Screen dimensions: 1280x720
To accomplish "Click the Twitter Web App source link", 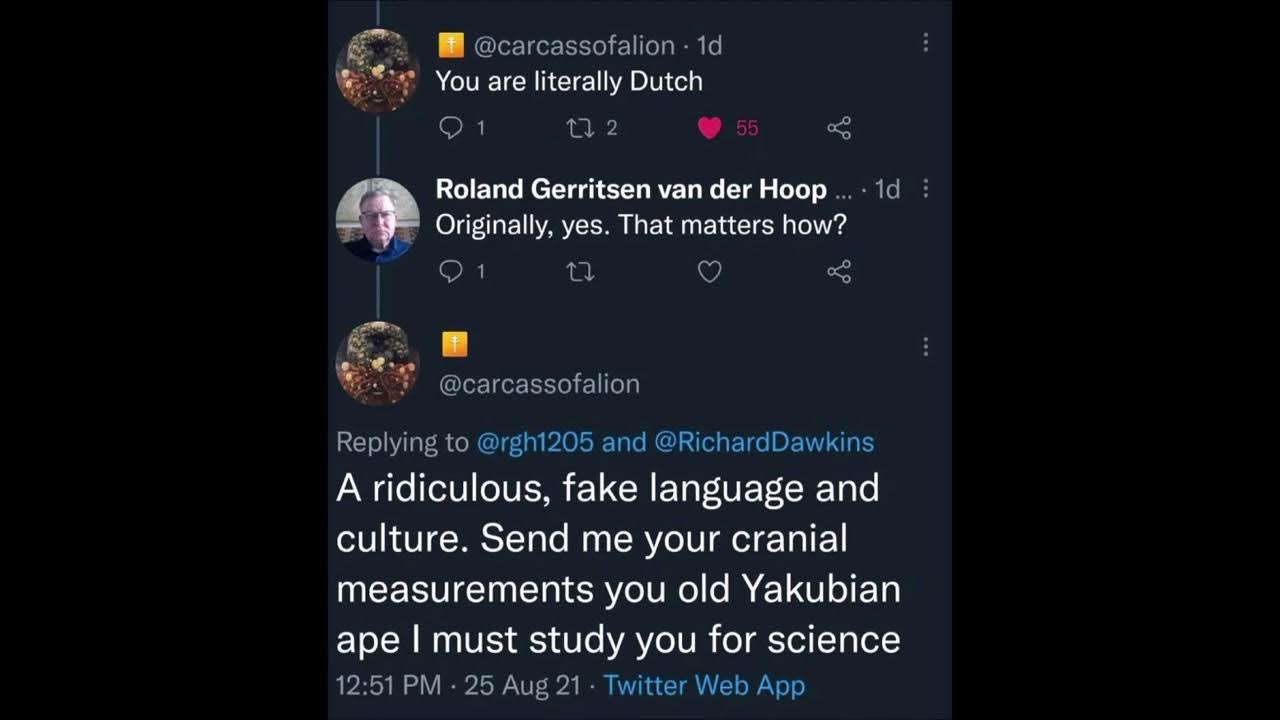I will 704,686.
